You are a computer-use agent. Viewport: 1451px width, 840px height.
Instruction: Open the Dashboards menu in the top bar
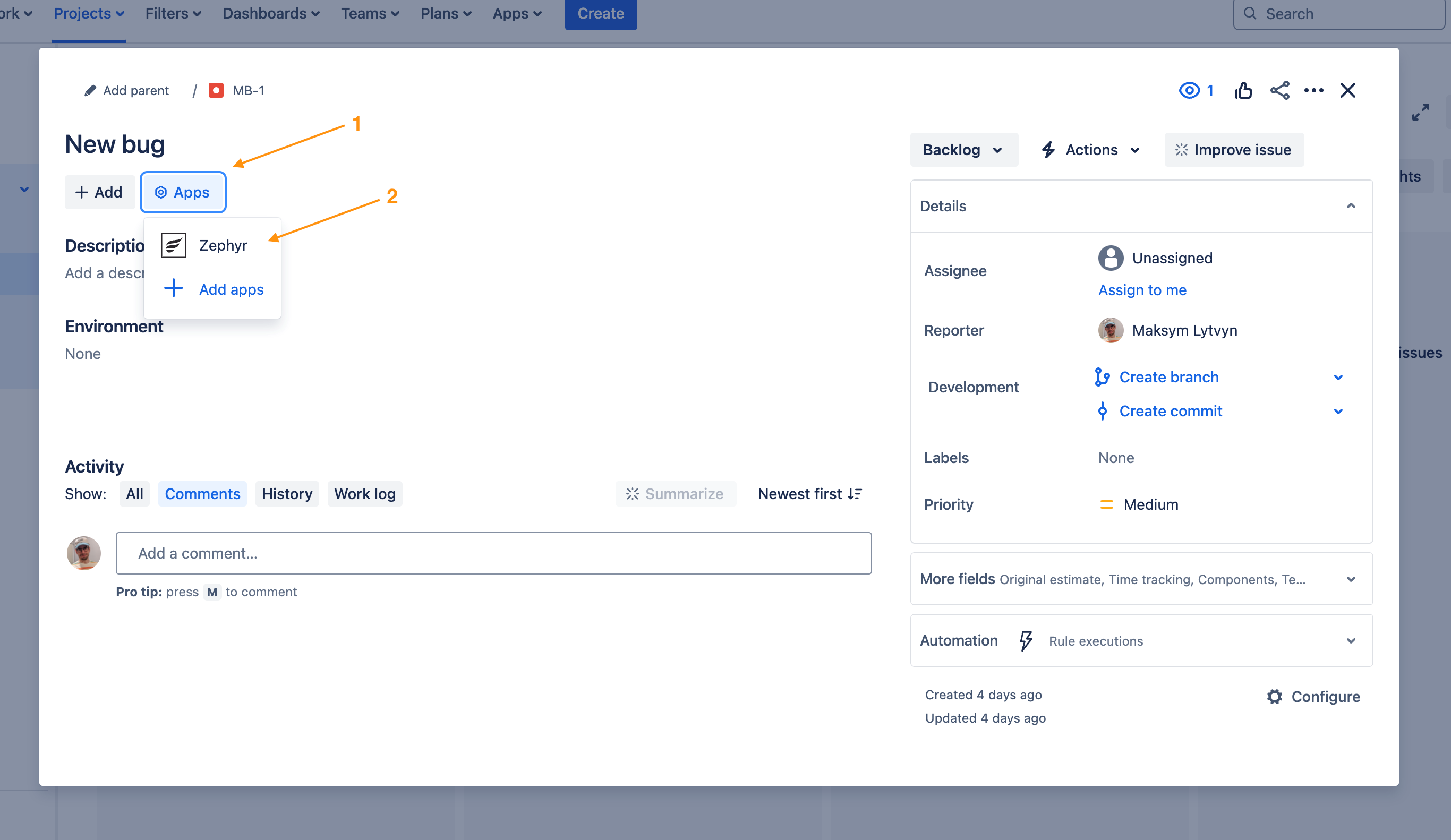coord(271,14)
